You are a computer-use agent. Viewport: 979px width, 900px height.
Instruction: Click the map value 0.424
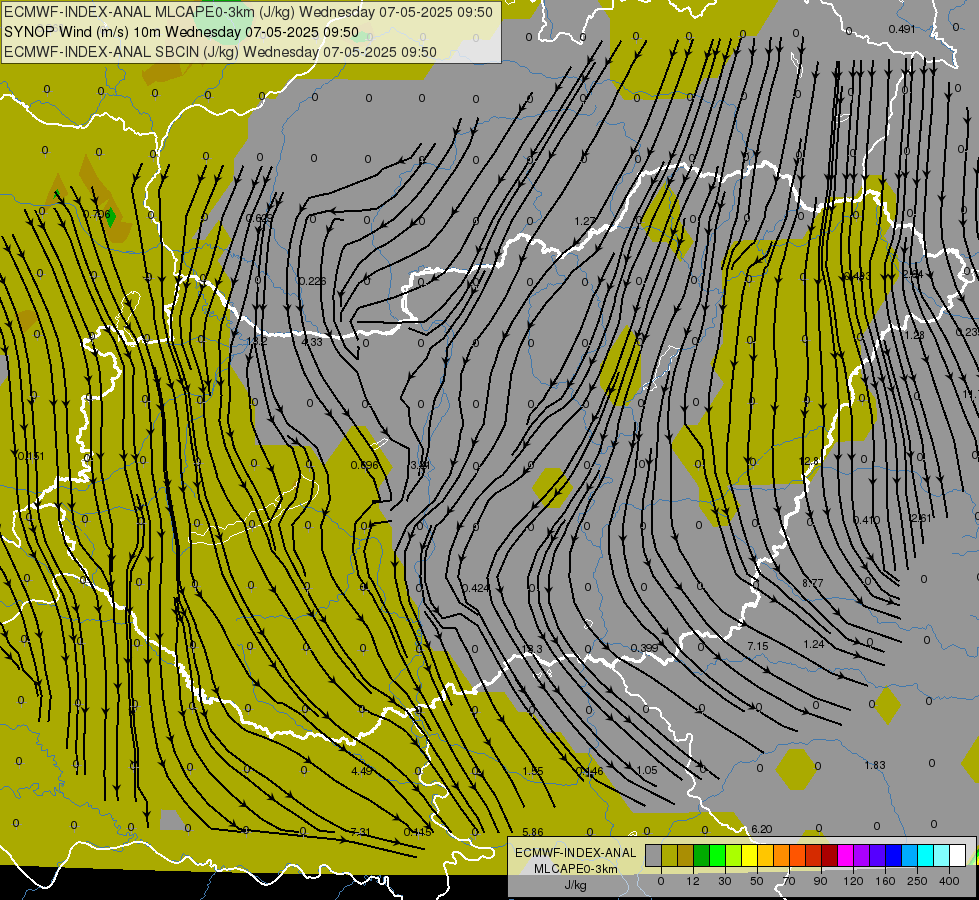click(476, 588)
